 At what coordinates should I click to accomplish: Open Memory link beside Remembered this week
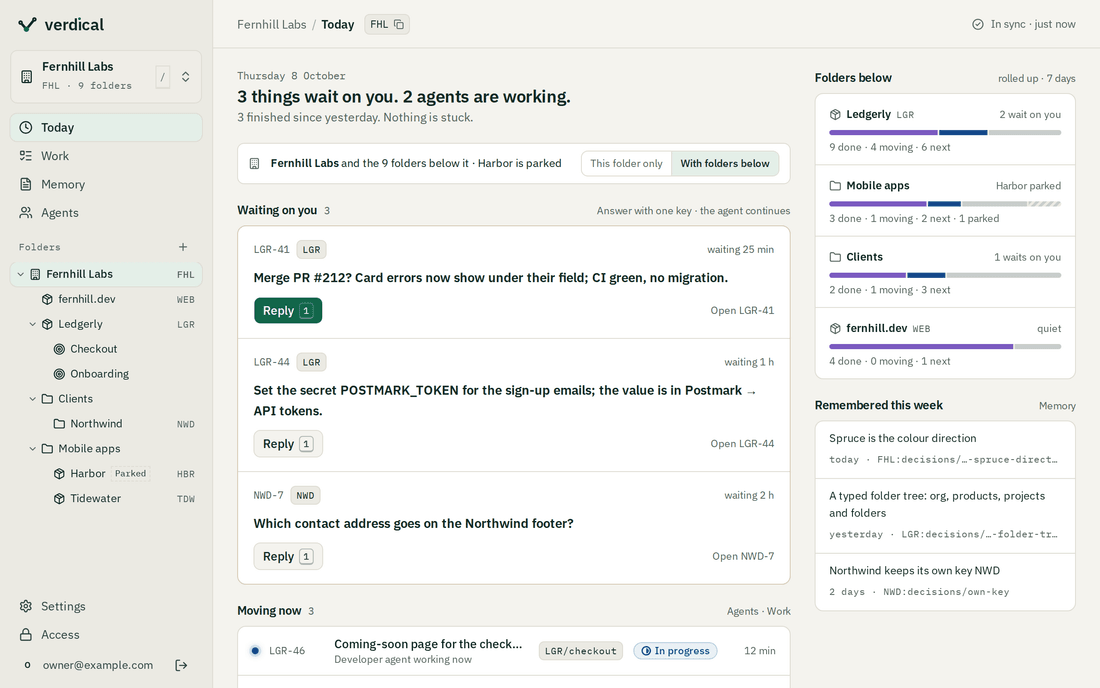click(1057, 406)
